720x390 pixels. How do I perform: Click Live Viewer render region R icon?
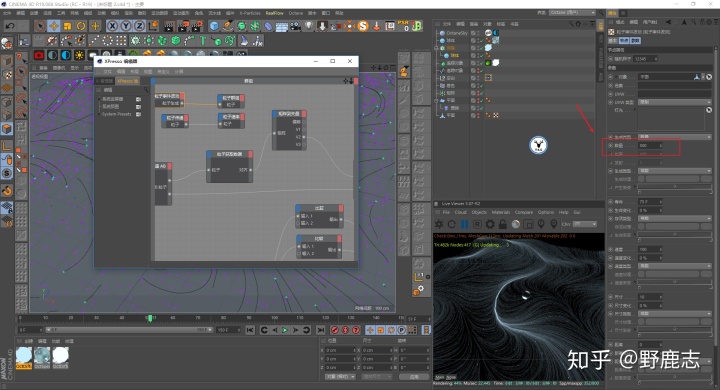477,224
